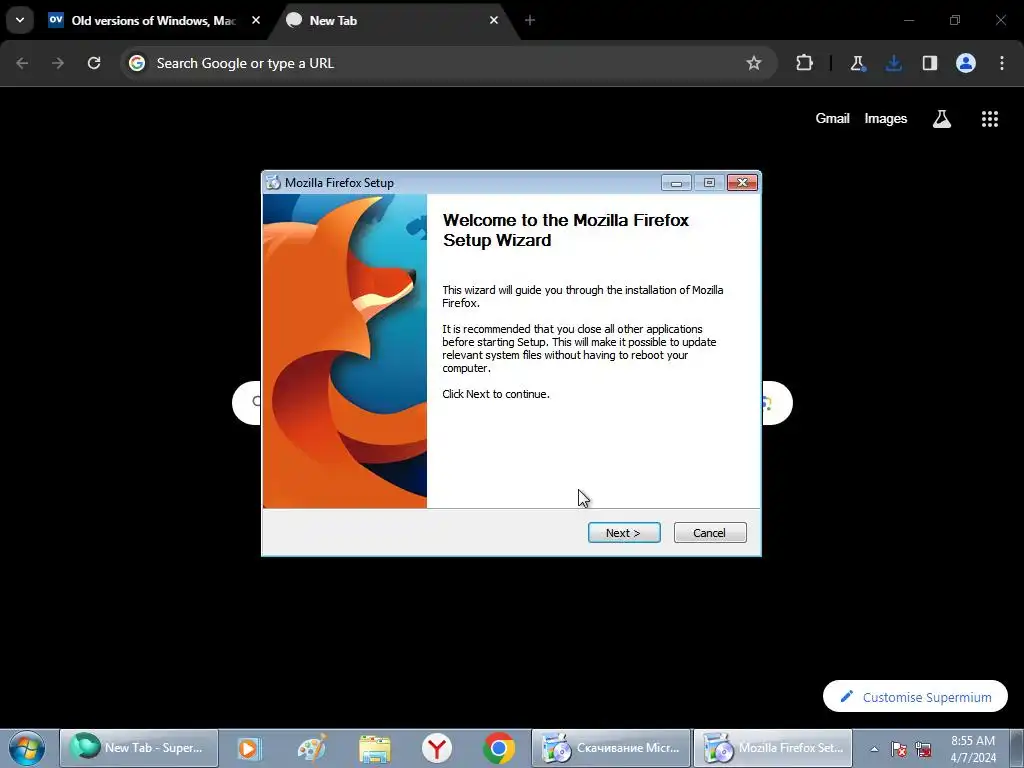
Task: Show browser downloads
Action: 893,63
